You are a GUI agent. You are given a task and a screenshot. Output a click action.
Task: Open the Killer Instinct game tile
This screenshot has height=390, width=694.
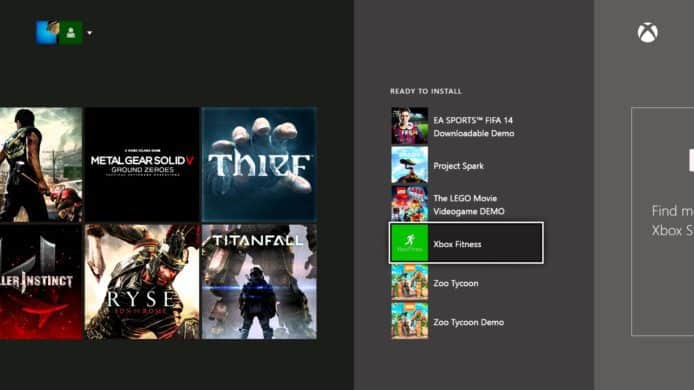(41, 282)
